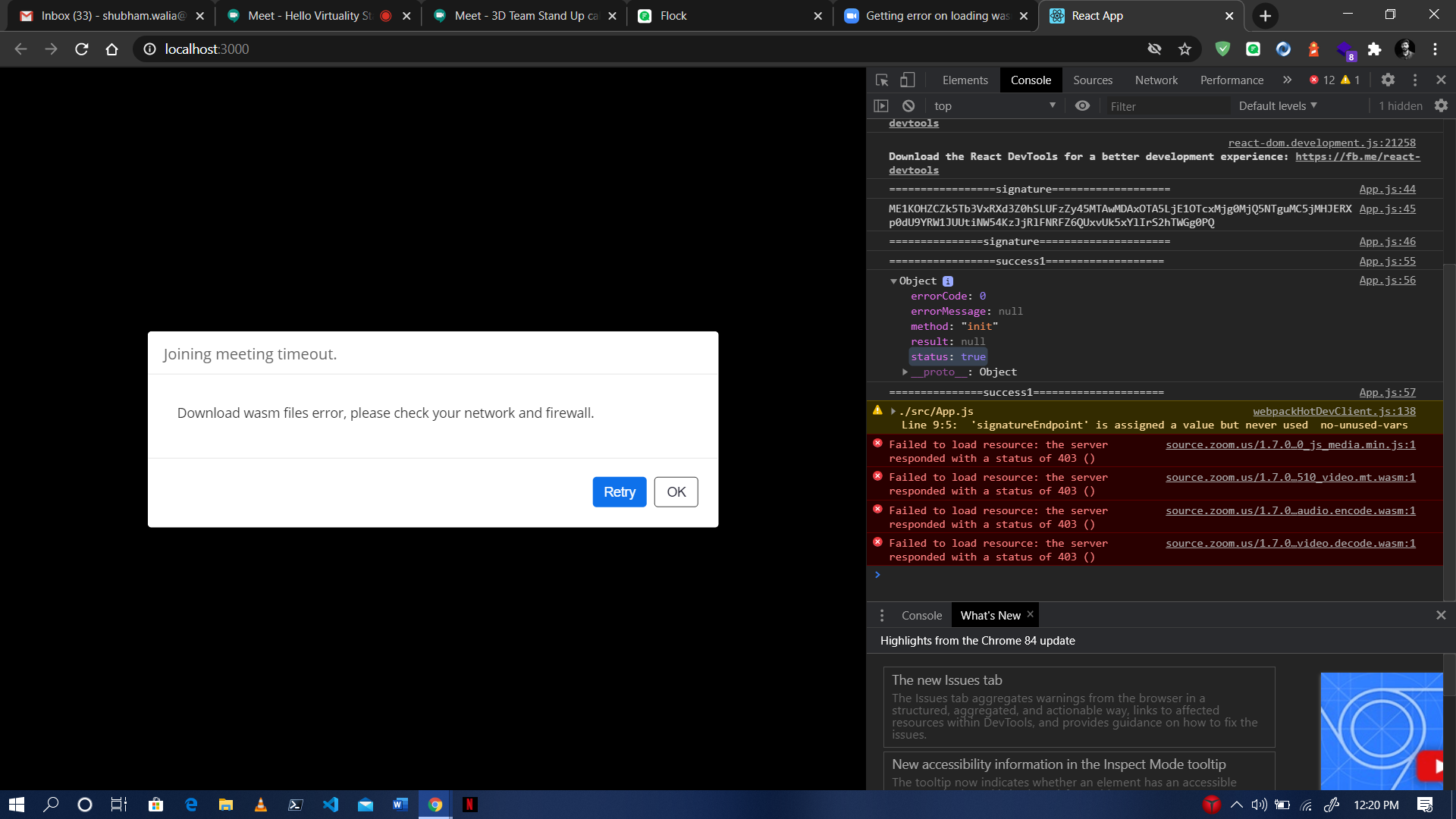Switch to the Network tab
The height and width of the screenshot is (819, 1456).
1156,80
